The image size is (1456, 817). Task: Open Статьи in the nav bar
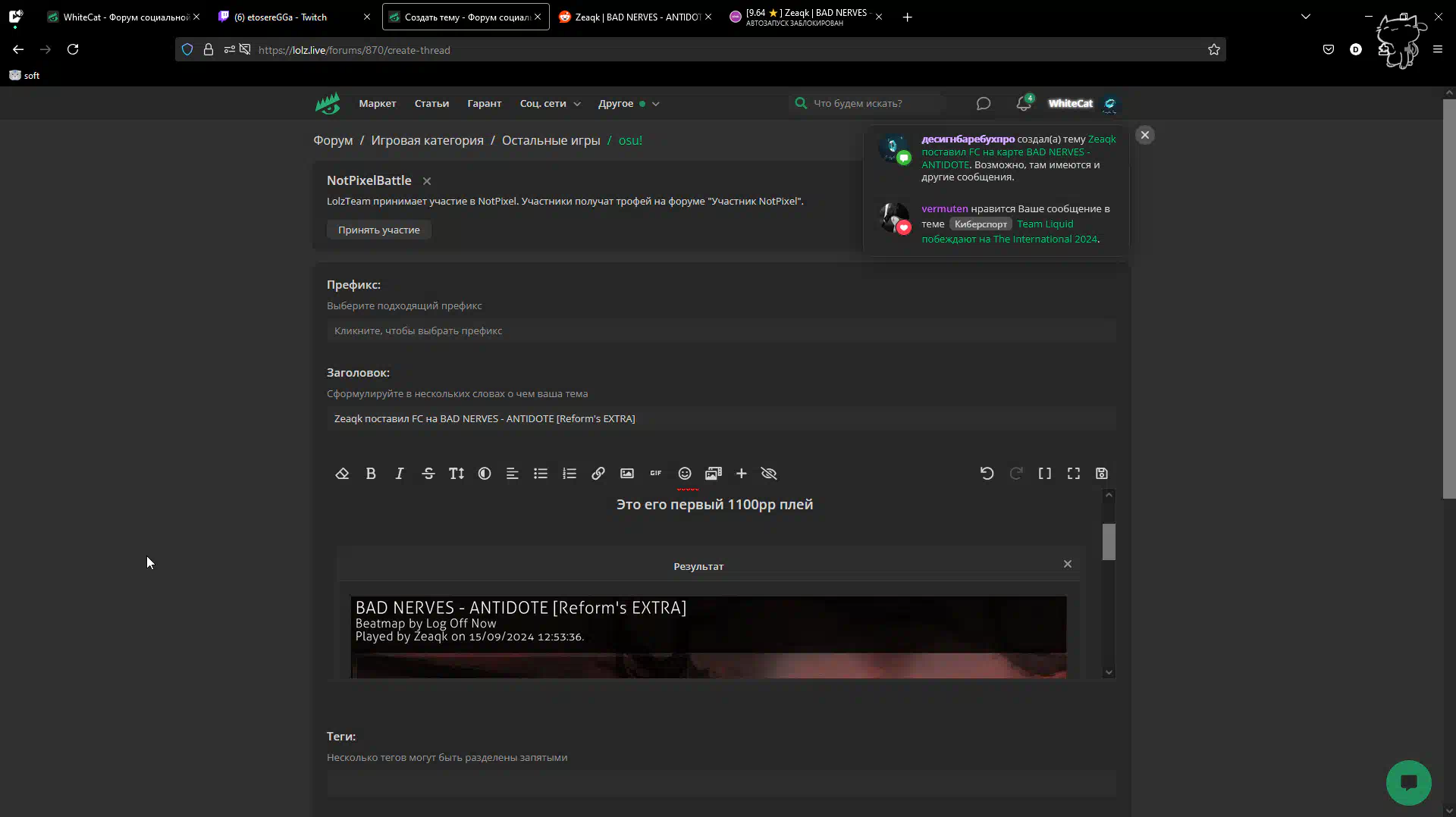pos(431,104)
